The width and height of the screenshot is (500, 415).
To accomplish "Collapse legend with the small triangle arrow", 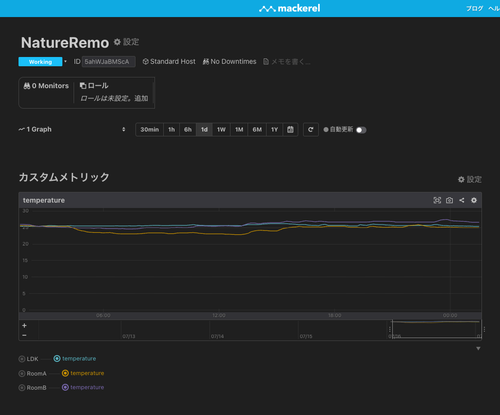I will pyautogui.click(x=478, y=349).
